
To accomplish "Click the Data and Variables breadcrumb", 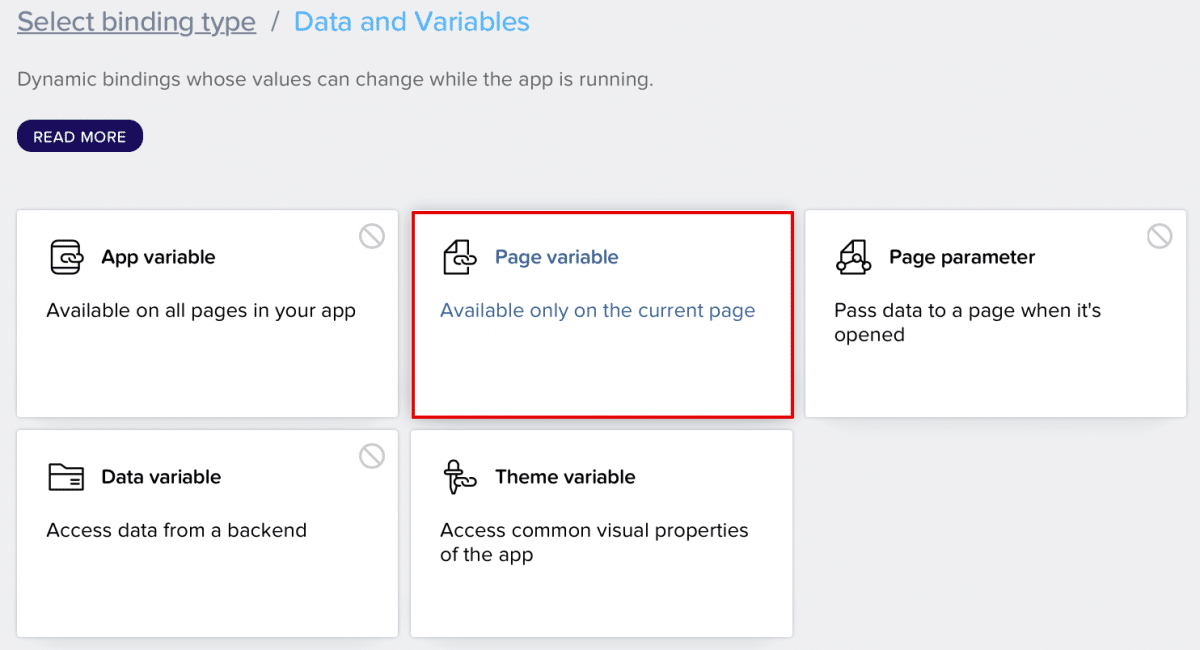I will click(412, 22).
